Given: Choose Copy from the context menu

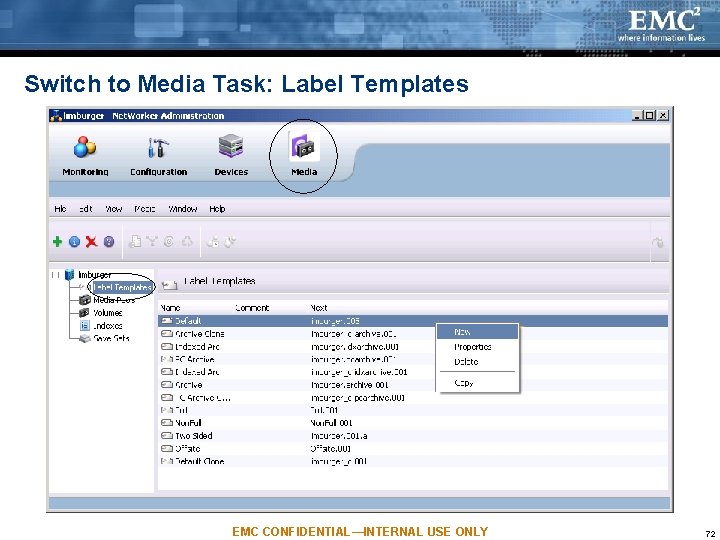Looking at the screenshot, I should pyautogui.click(x=478, y=382).
